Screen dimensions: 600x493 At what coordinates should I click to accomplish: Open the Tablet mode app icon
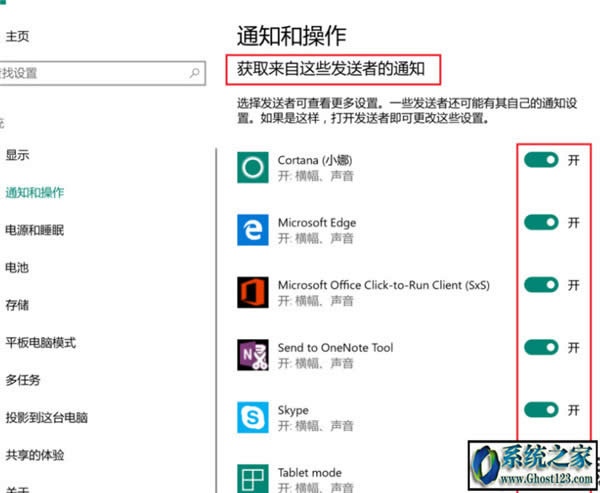tap(253, 478)
